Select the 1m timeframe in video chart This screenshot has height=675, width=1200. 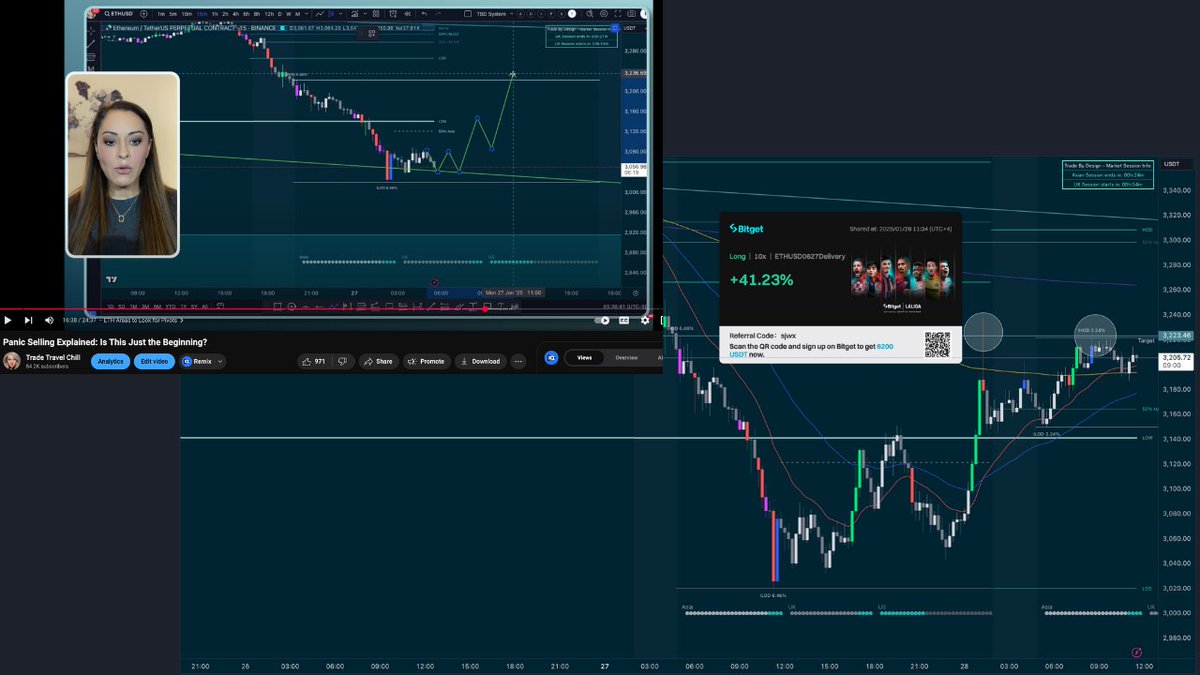click(161, 14)
